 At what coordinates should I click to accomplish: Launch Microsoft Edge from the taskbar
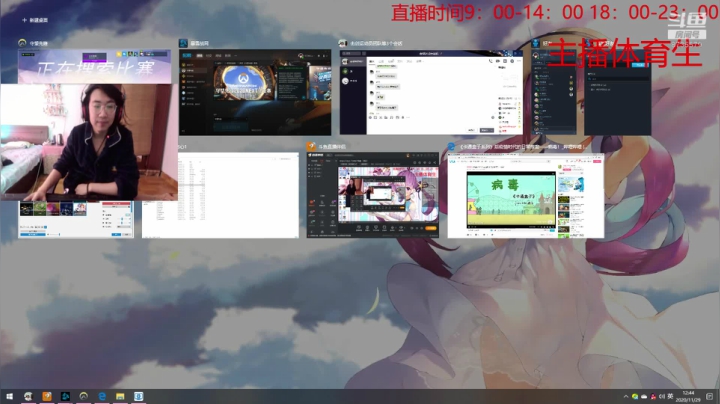click(102, 396)
